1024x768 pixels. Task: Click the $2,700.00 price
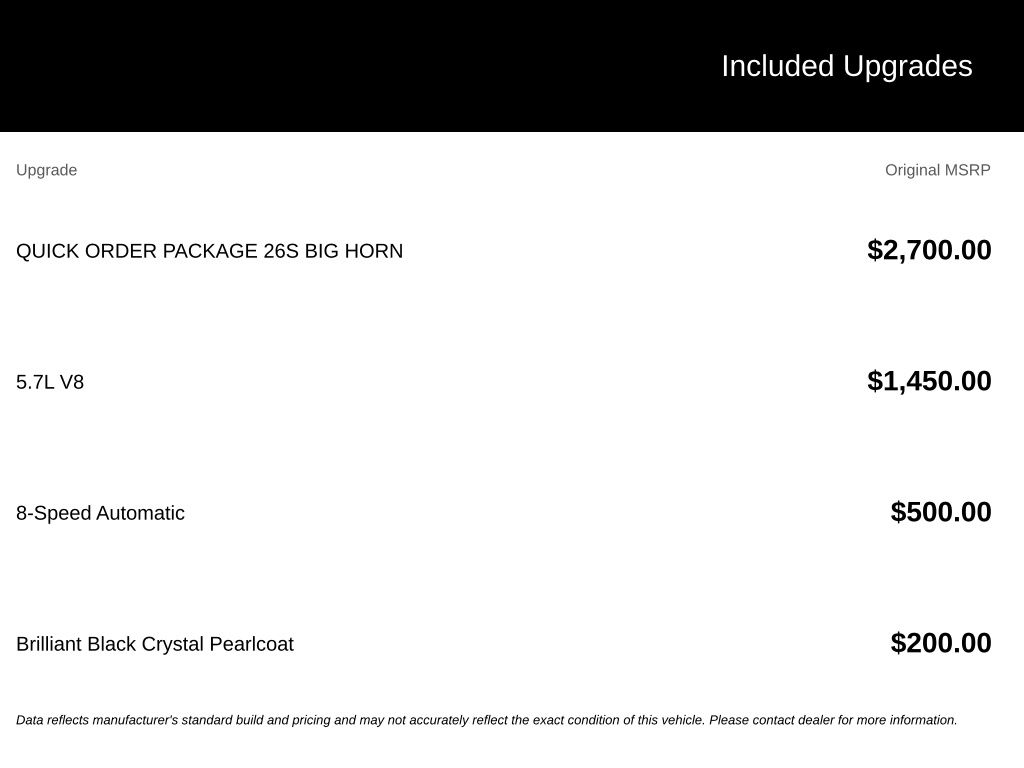929,250
